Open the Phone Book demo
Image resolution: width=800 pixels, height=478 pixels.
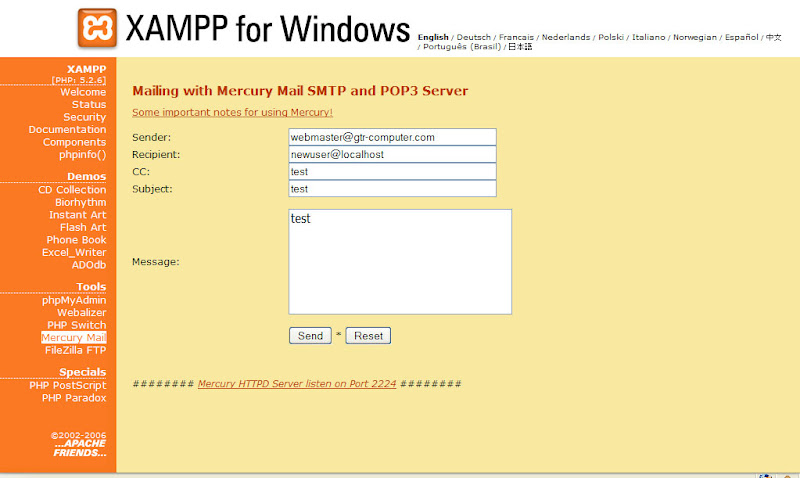tap(77, 240)
